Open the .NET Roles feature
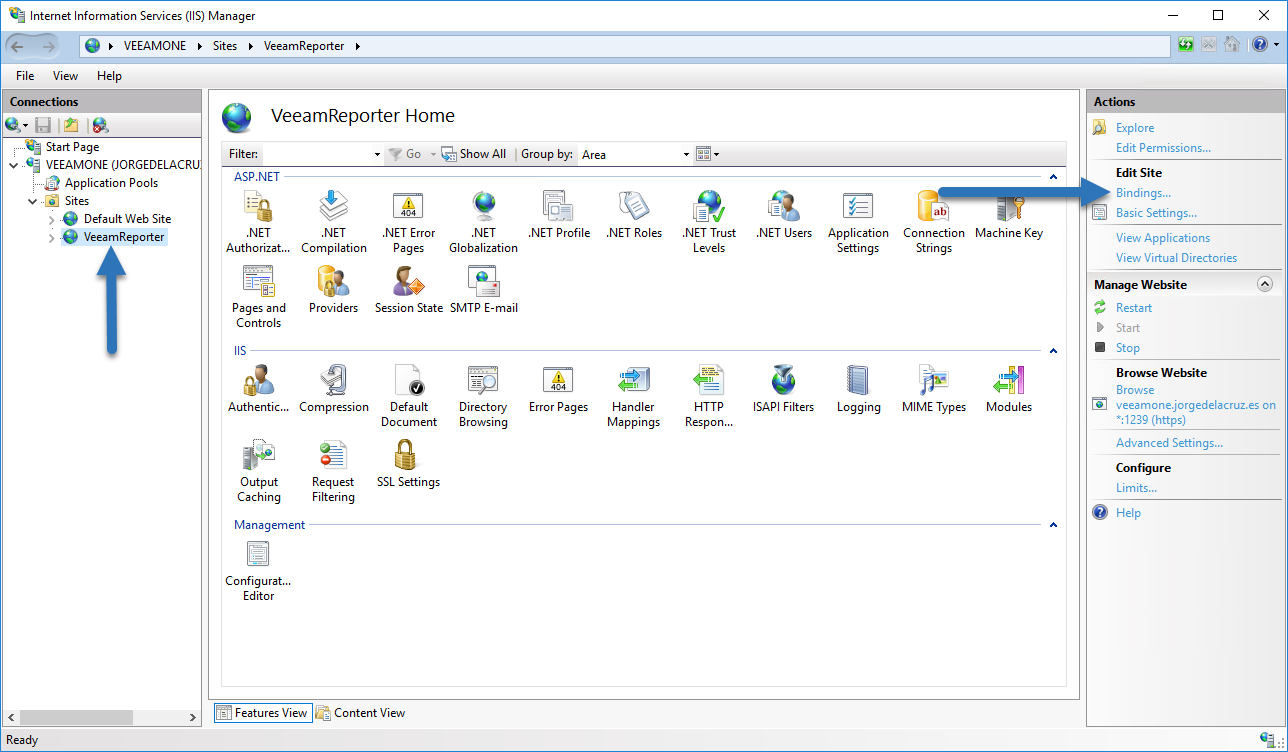 634,215
